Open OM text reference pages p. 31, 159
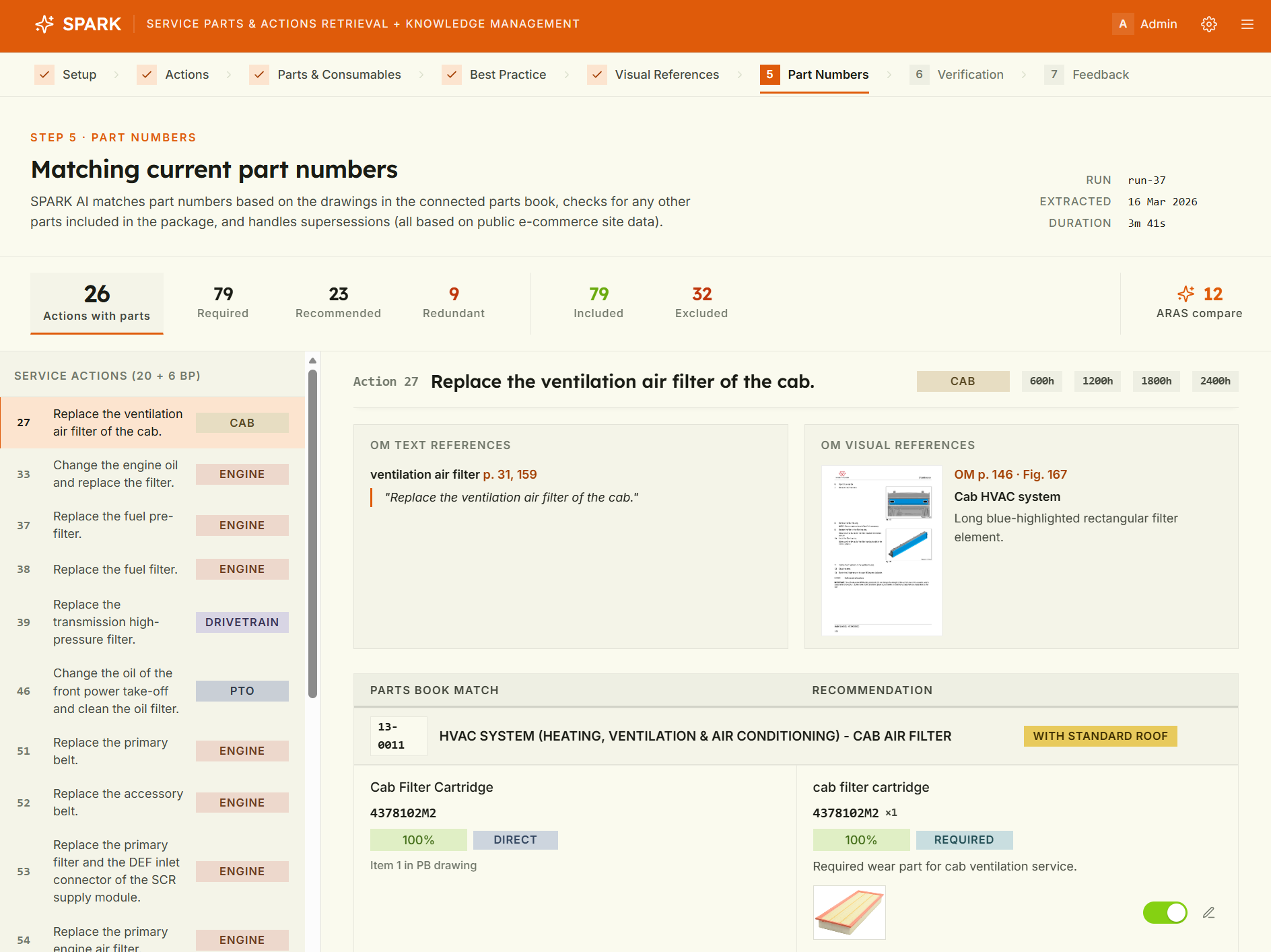Image resolution: width=1271 pixels, height=952 pixels. [x=510, y=475]
